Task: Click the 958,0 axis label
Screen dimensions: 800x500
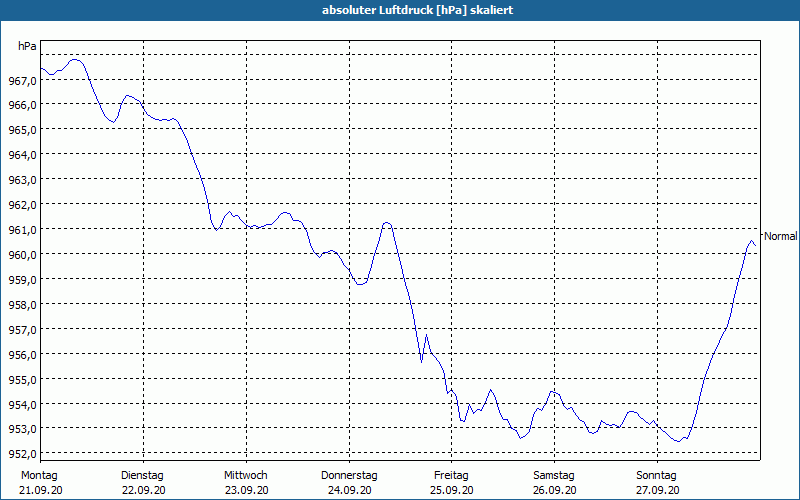Action: point(22,305)
